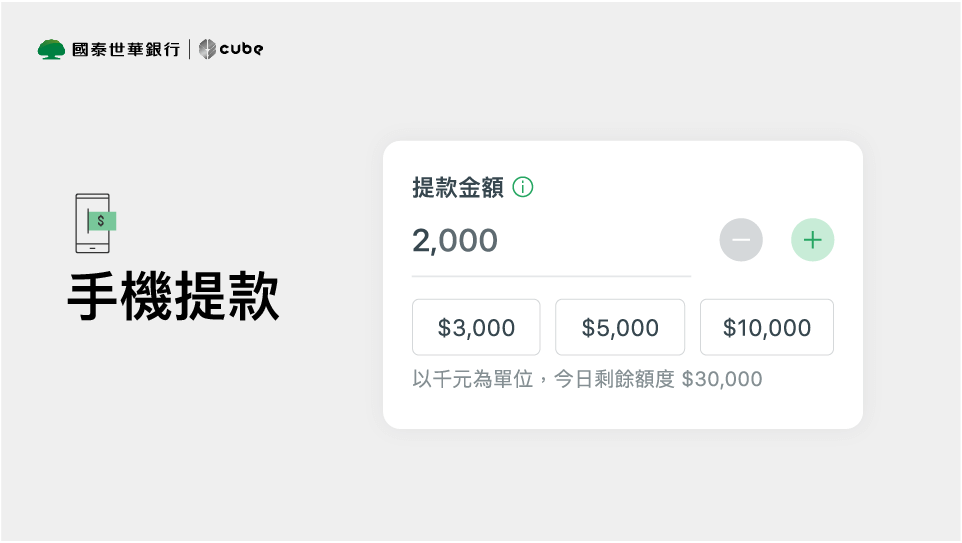Viewport: 962px width, 543px height.
Task: Click the info icon beside 提款金額
Action: [x=523, y=187]
